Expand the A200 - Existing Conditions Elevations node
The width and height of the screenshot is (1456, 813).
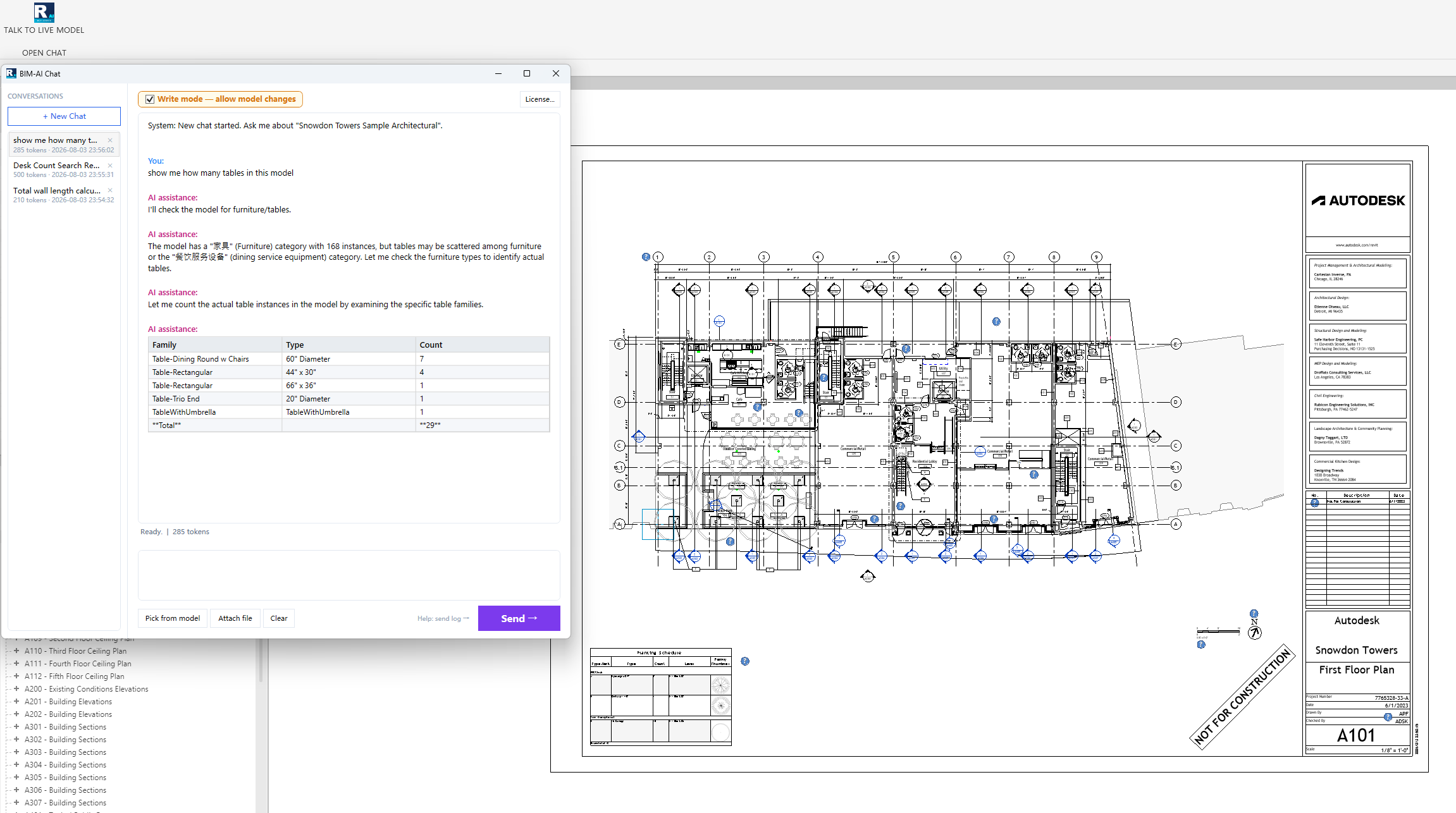[x=16, y=688]
